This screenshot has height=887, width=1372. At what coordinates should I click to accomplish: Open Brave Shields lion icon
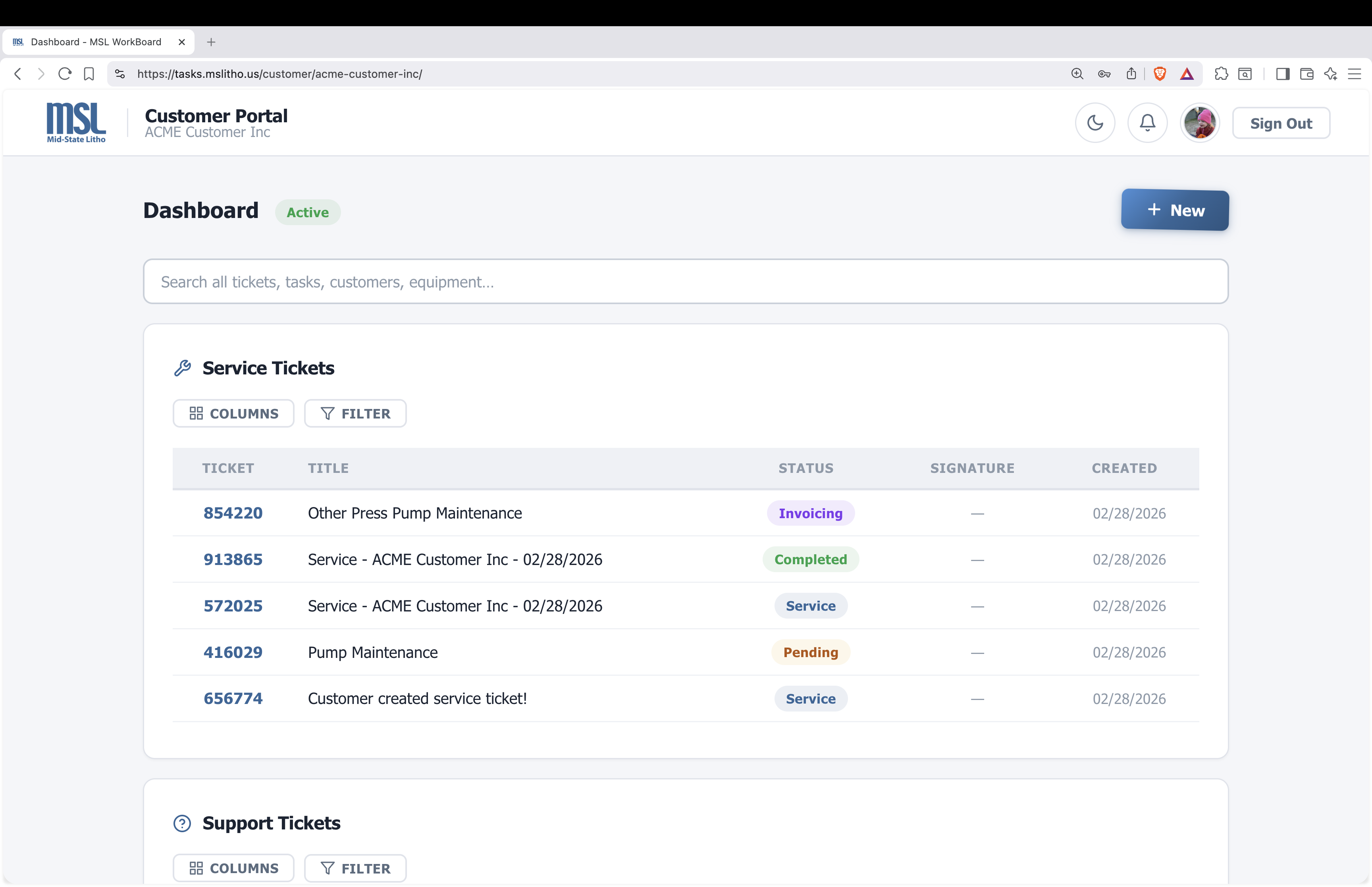pos(1160,74)
